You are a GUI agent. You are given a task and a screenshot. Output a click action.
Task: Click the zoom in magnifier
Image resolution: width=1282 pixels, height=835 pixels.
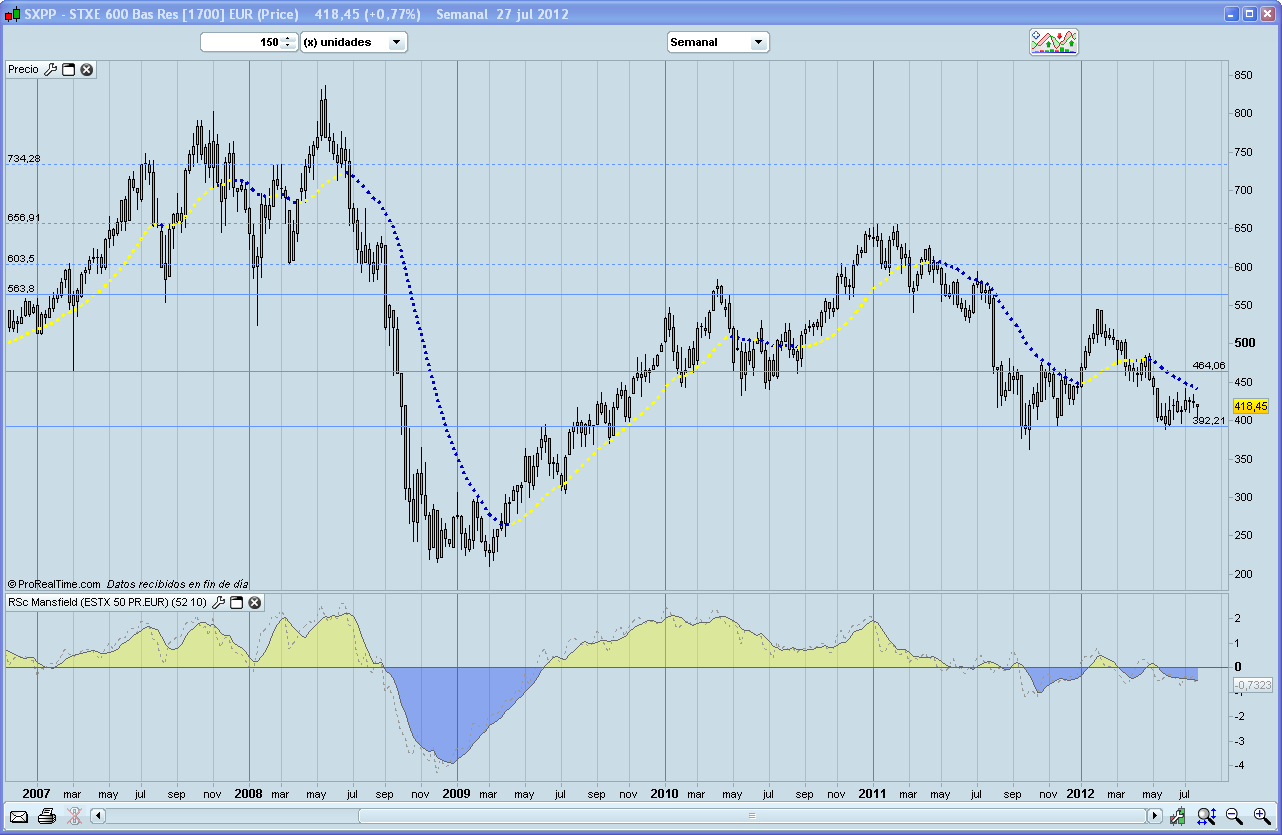1262,816
